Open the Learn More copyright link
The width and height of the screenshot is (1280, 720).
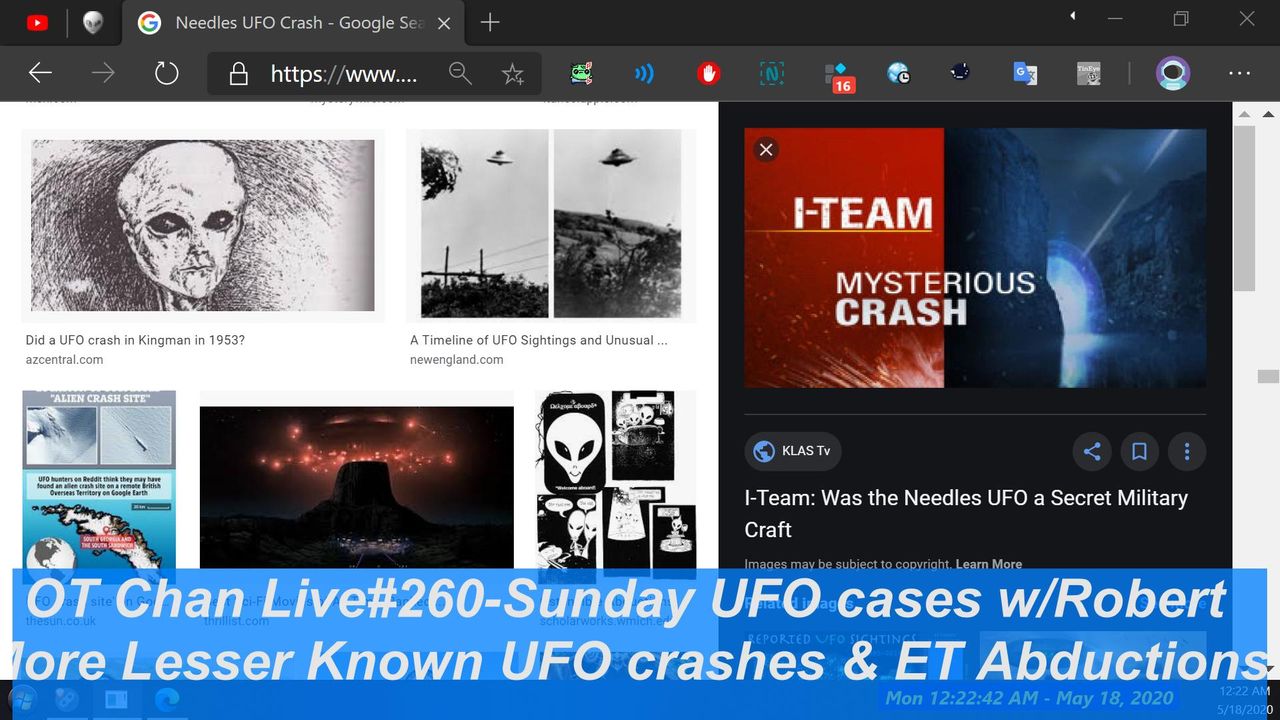point(988,564)
